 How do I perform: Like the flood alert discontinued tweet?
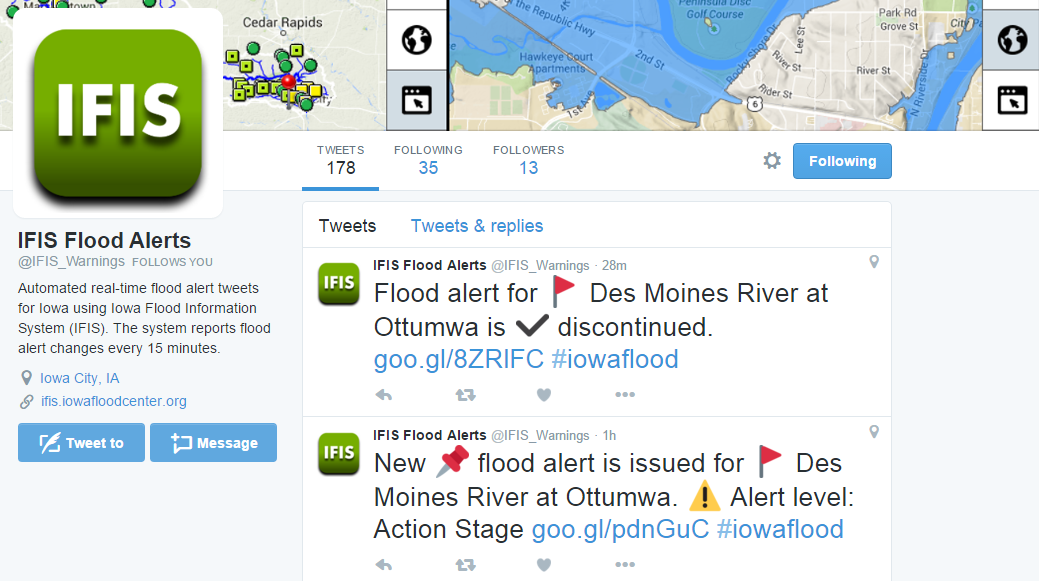coord(543,395)
